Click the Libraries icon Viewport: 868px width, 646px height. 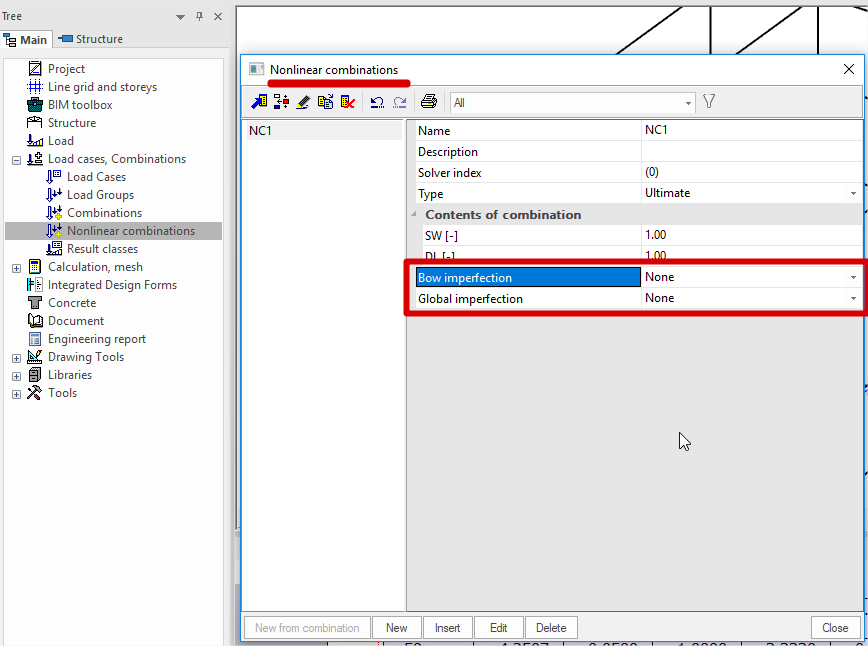35,375
